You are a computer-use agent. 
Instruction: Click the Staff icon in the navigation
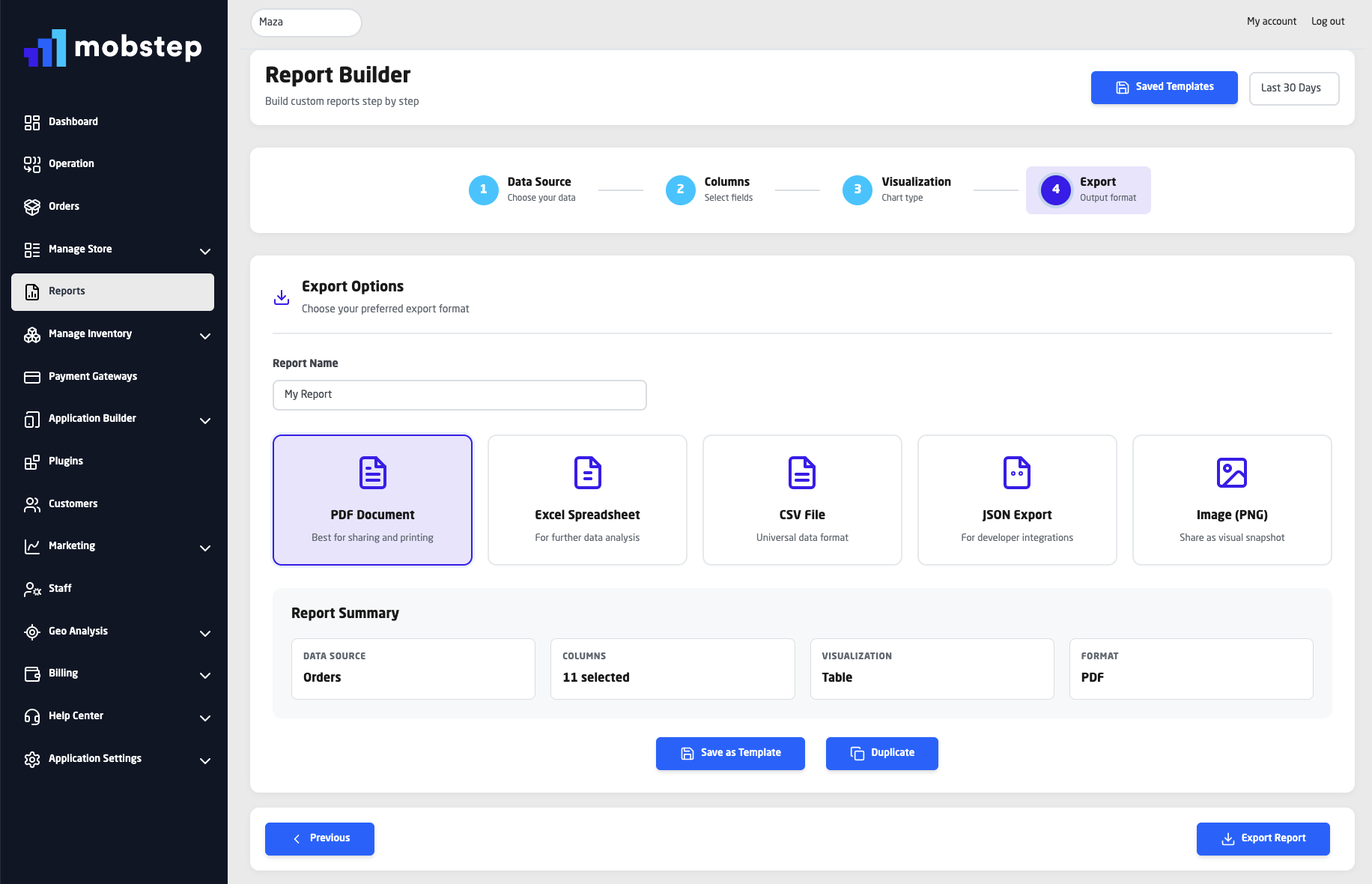click(32, 589)
